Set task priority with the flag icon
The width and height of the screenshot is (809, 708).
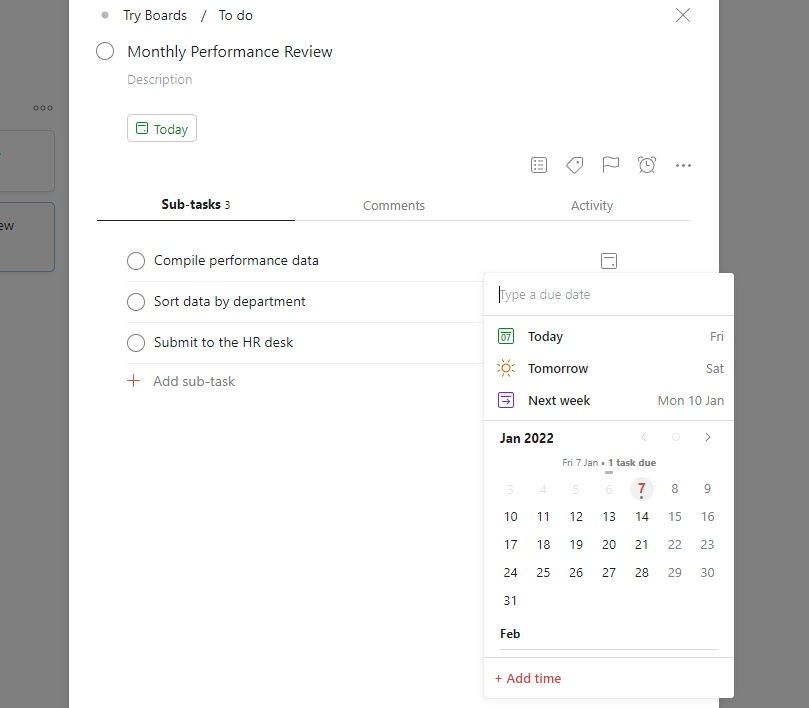611,165
